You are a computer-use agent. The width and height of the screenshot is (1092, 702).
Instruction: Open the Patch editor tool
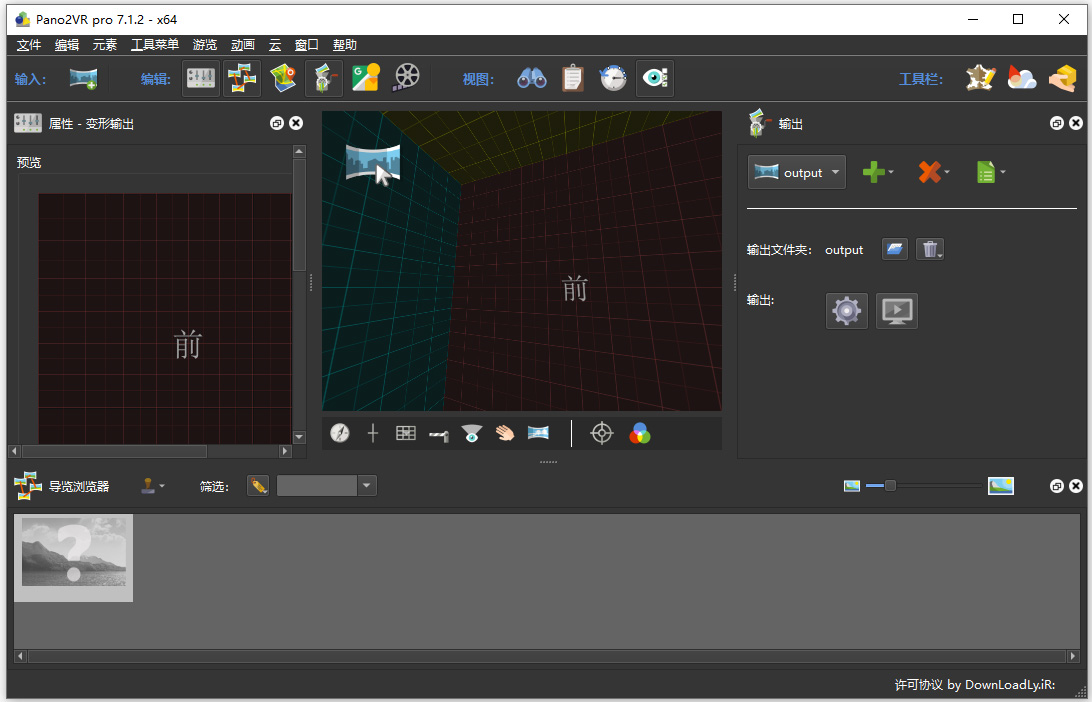click(x=323, y=78)
